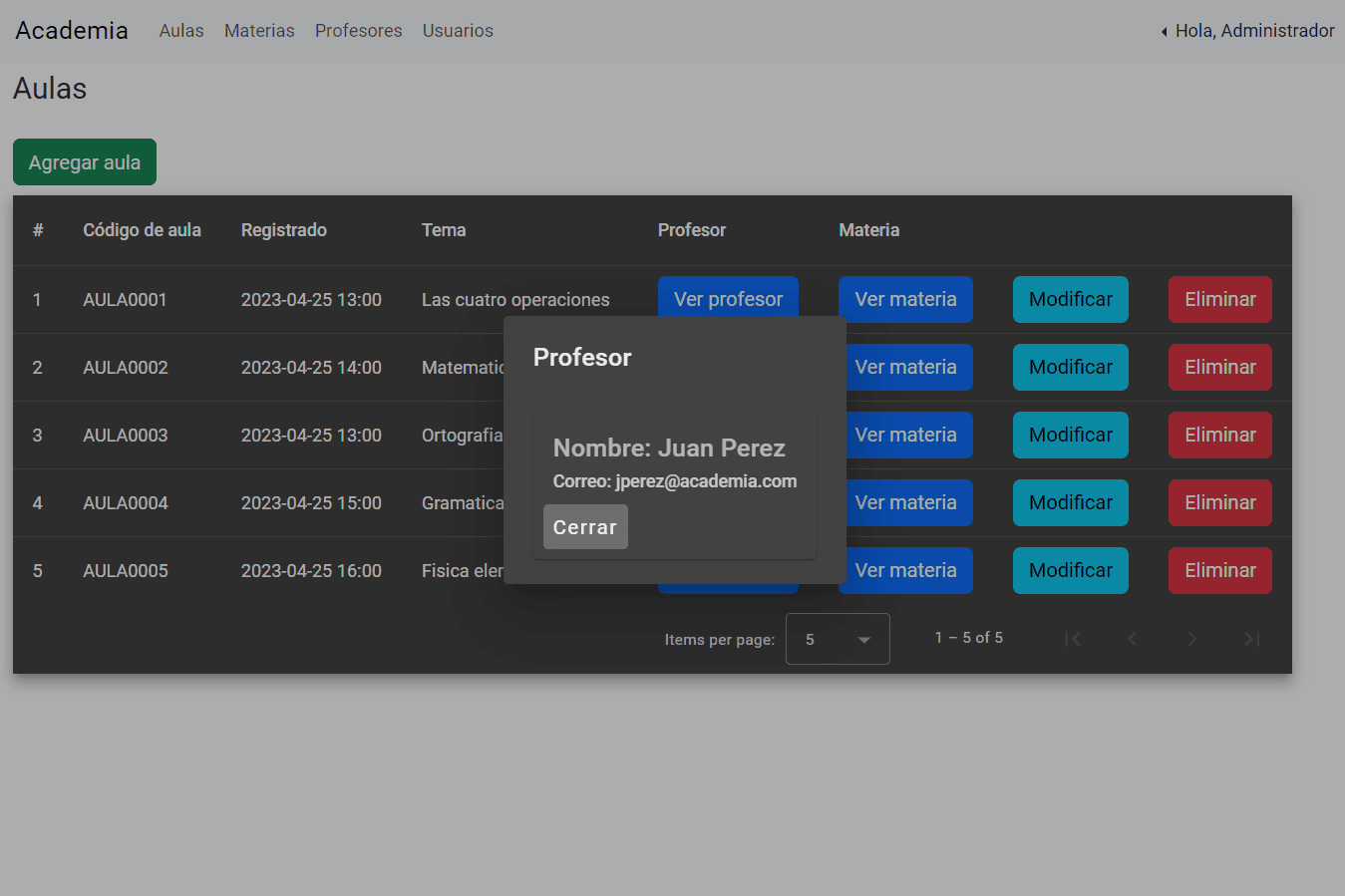Click Modificar for AULA0001
This screenshot has width=1345, height=896.
point(1071,299)
